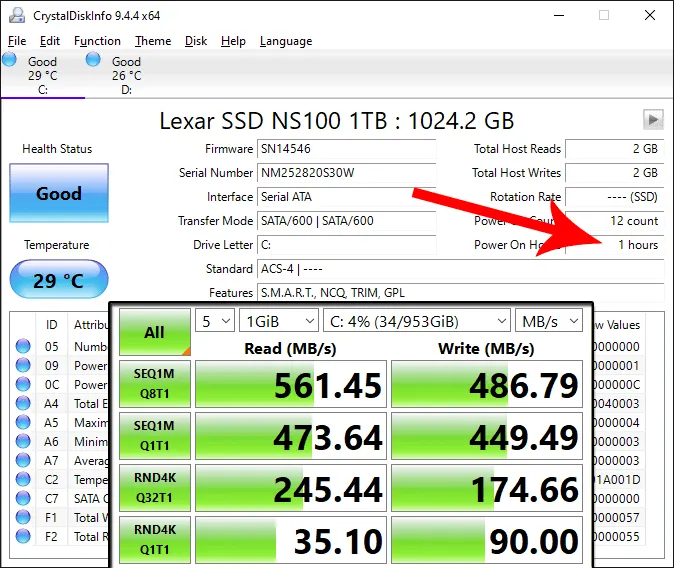Image resolution: width=674 pixels, height=568 pixels.
Task: Click the status orb for attribute A6
Action: click(x=23, y=441)
